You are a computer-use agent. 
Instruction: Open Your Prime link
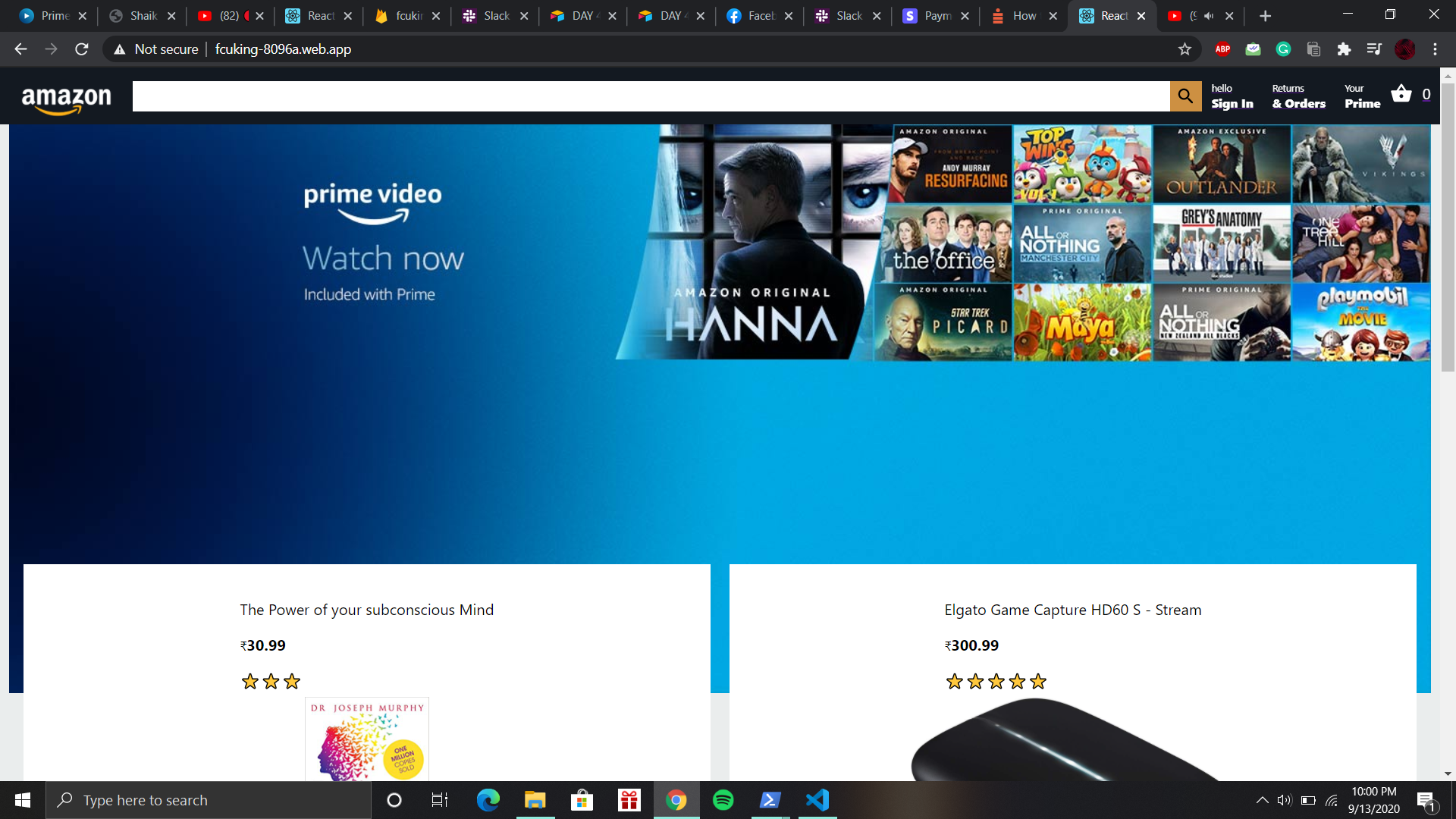tap(1362, 96)
